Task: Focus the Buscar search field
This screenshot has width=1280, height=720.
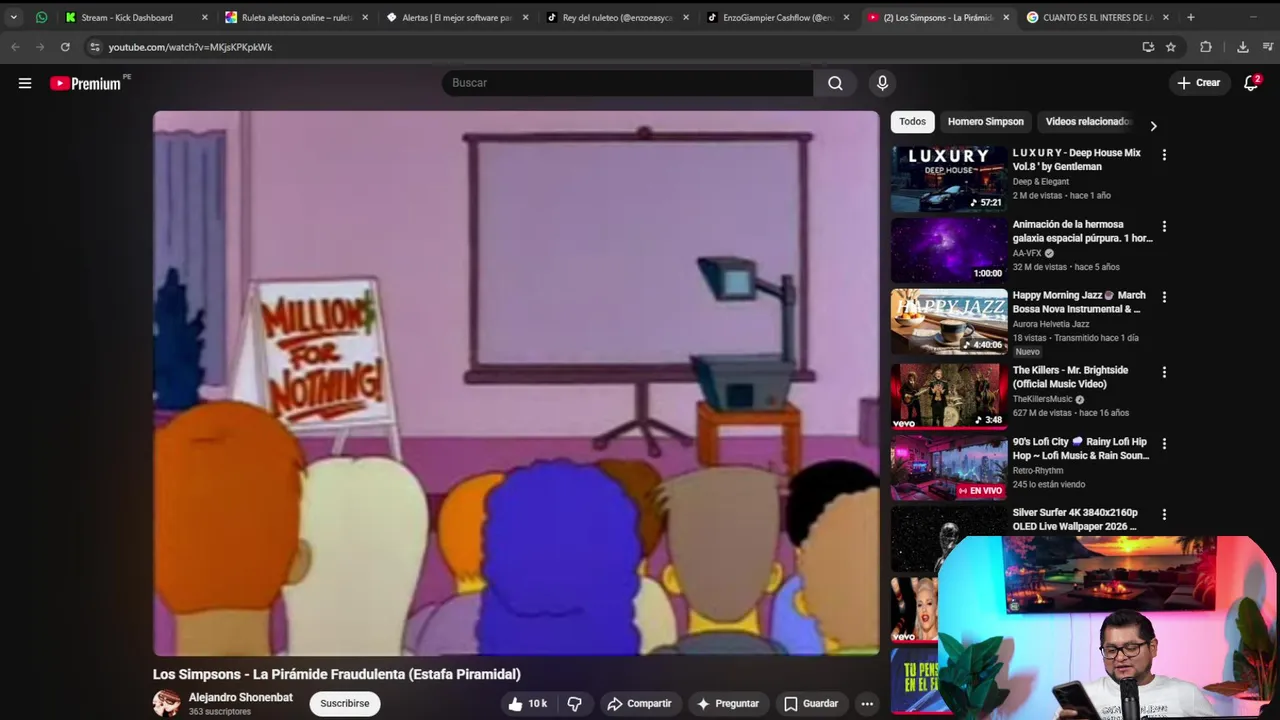Action: [628, 83]
